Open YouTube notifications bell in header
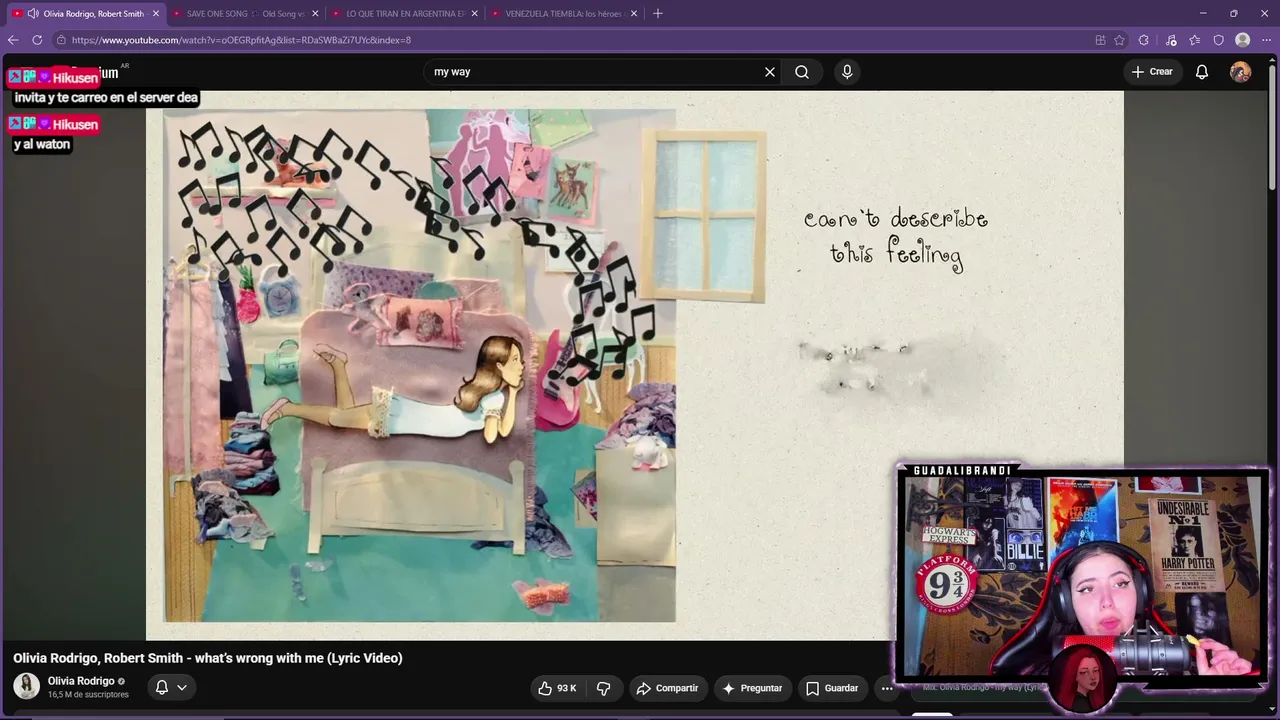The image size is (1280, 720). (1202, 72)
